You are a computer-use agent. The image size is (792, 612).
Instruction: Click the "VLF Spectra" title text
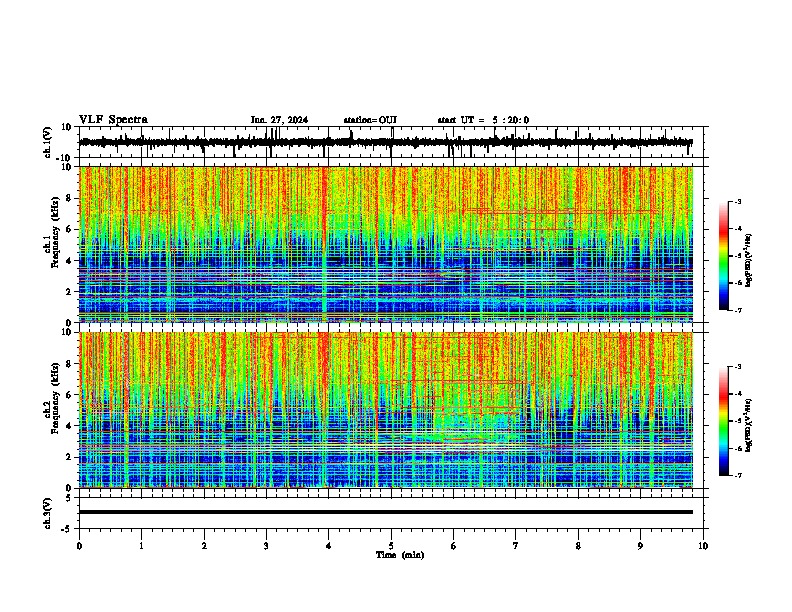point(113,119)
